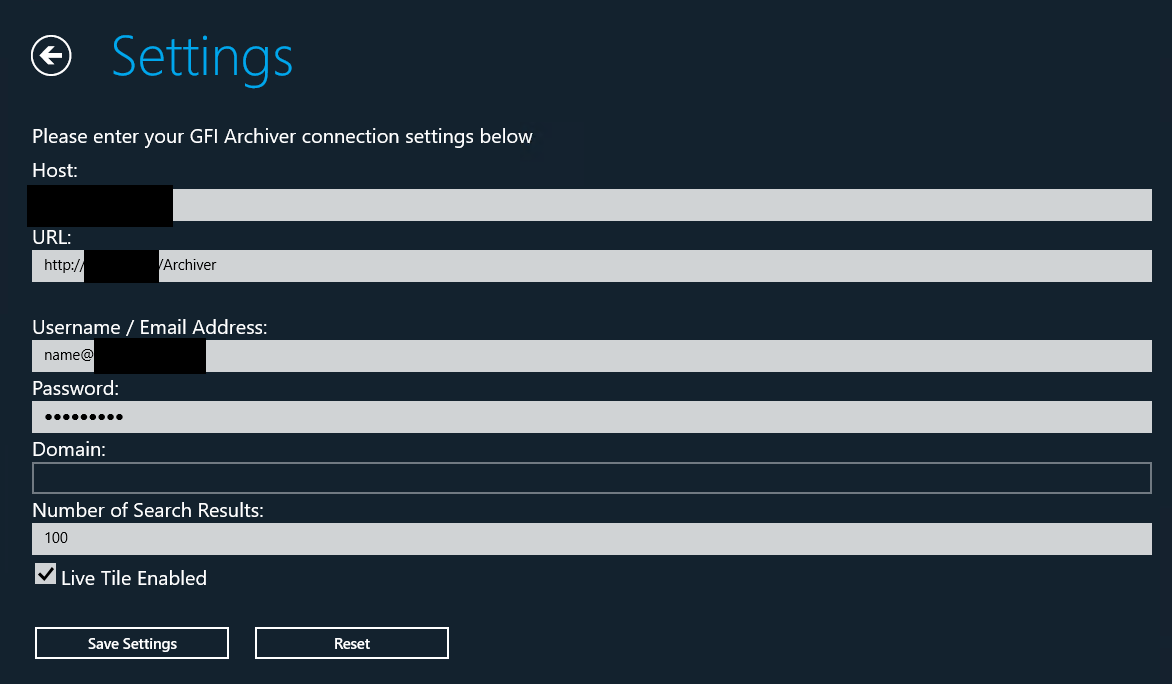The image size is (1172, 684).
Task: Click the Reset button
Action: [351, 643]
